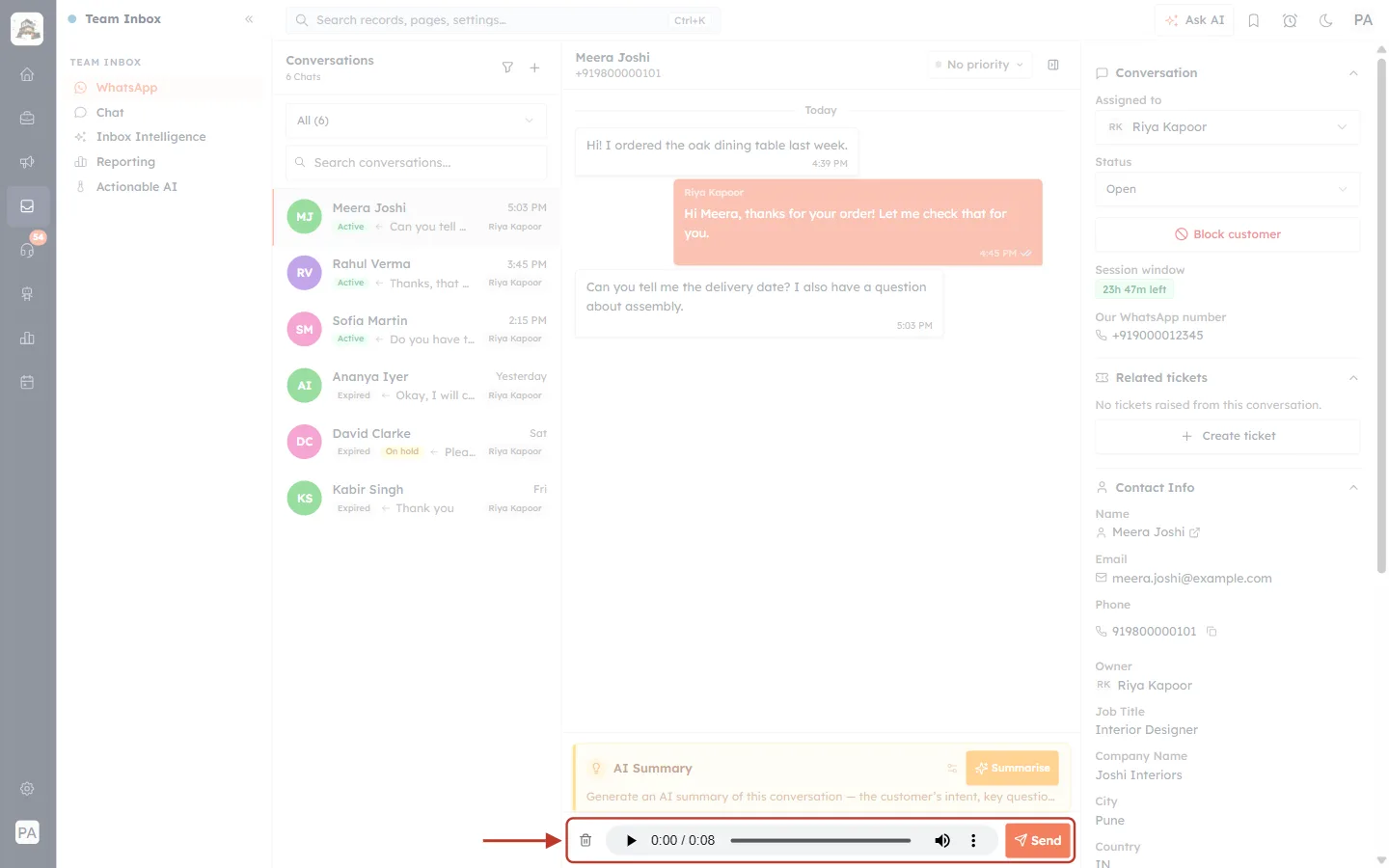
Task: Open Rahul Verma conversation
Action: tap(416, 273)
